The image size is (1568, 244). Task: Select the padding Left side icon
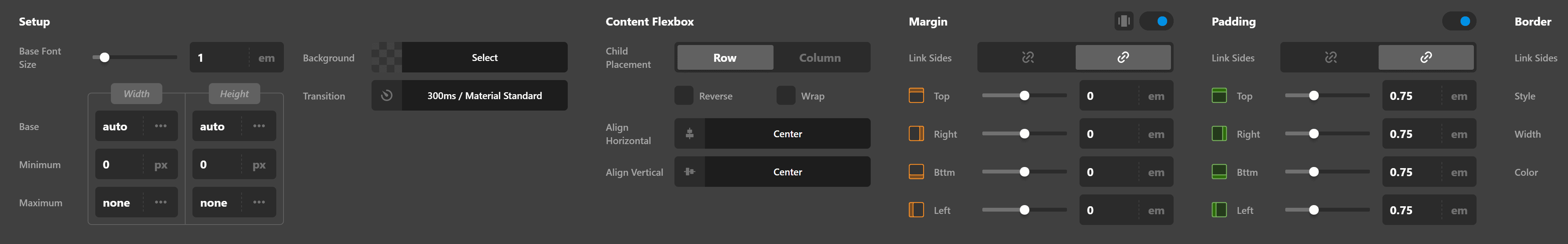point(1220,210)
